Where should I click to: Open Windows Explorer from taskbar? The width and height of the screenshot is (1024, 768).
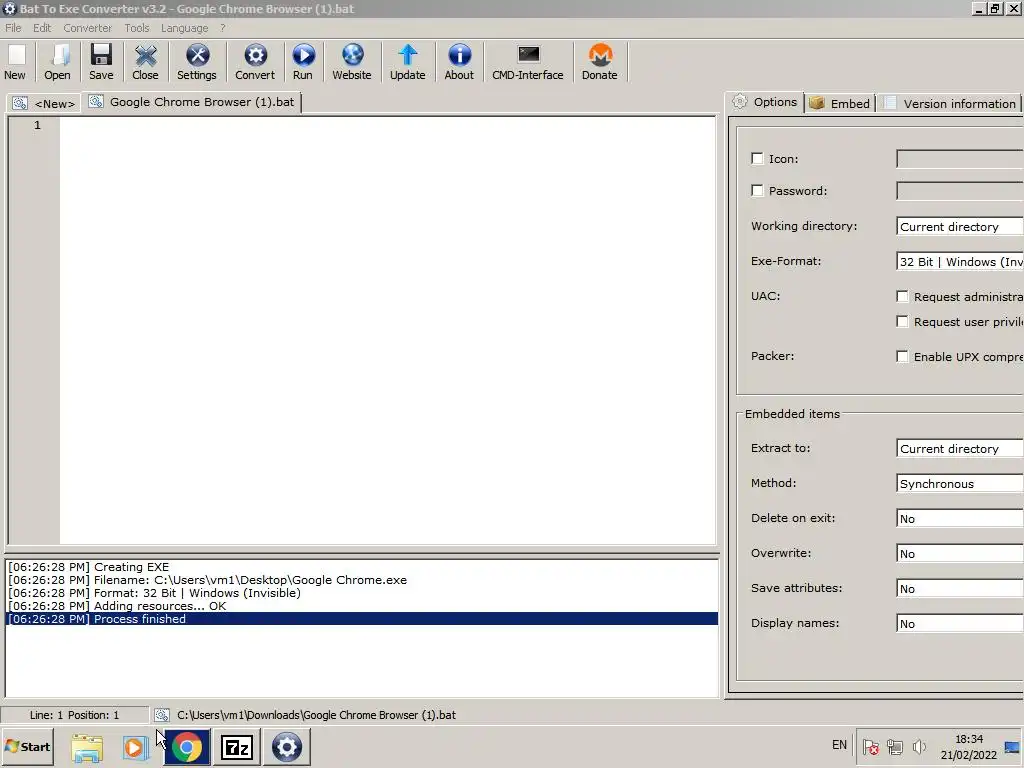point(87,747)
